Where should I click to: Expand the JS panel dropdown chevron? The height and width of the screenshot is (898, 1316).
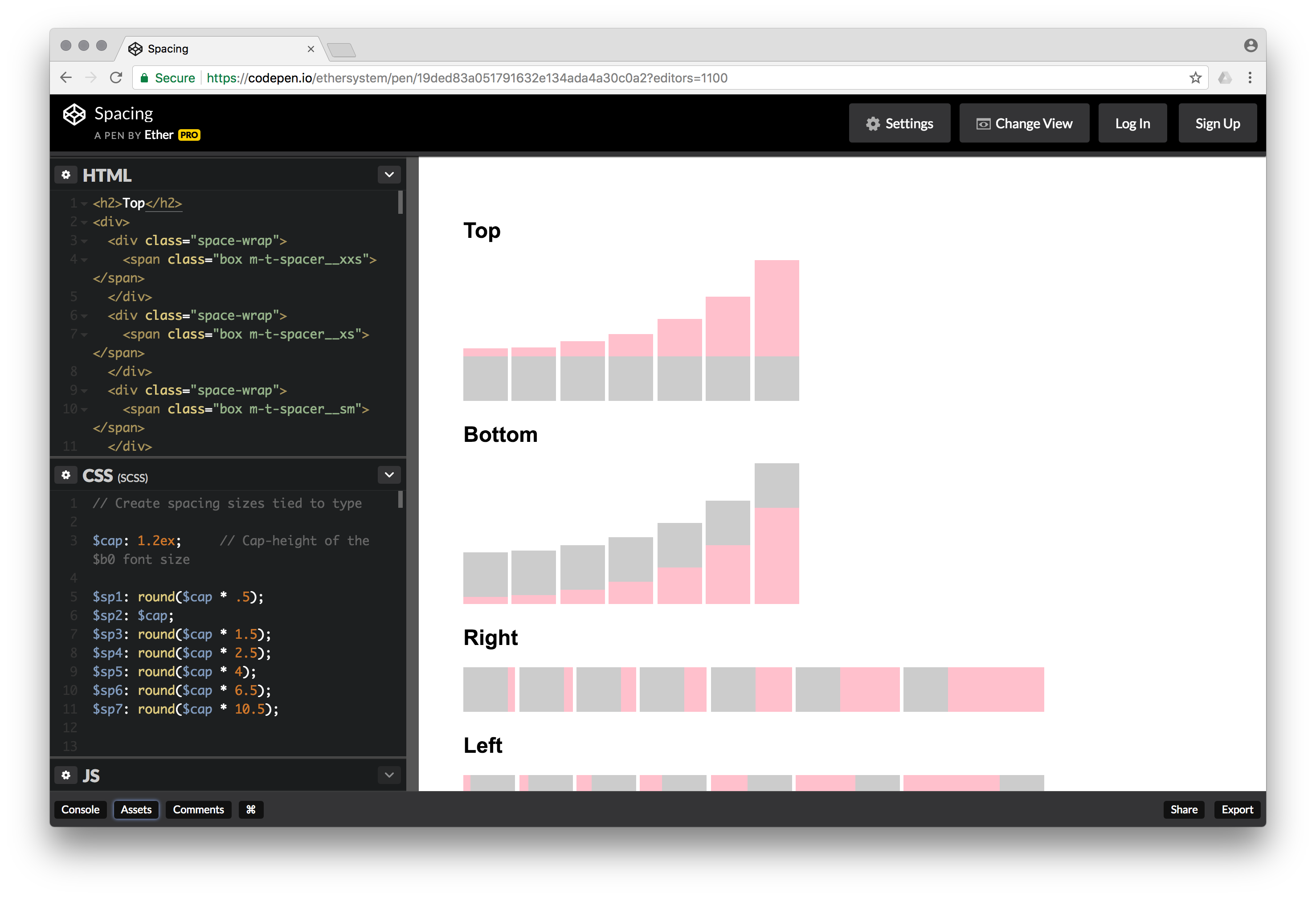pos(389,775)
